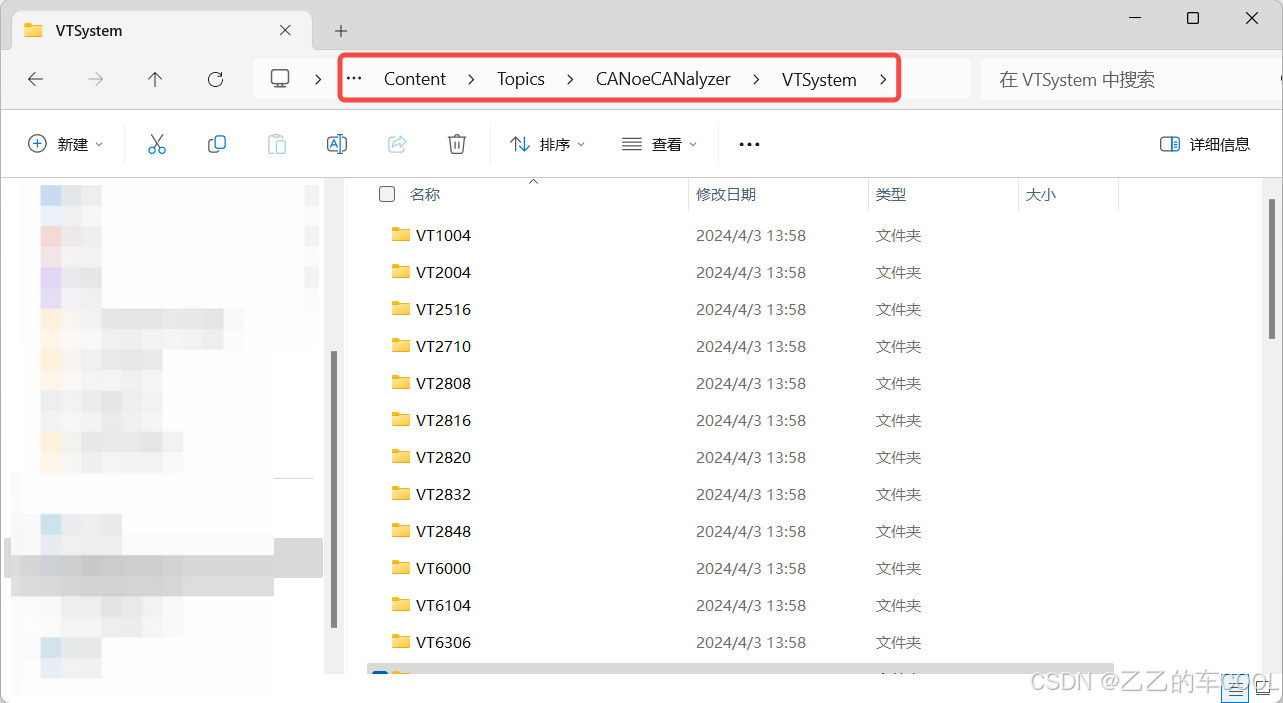Click the VT1004 folder icon
This screenshot has height=703, width=1283.
coord(401,235)
